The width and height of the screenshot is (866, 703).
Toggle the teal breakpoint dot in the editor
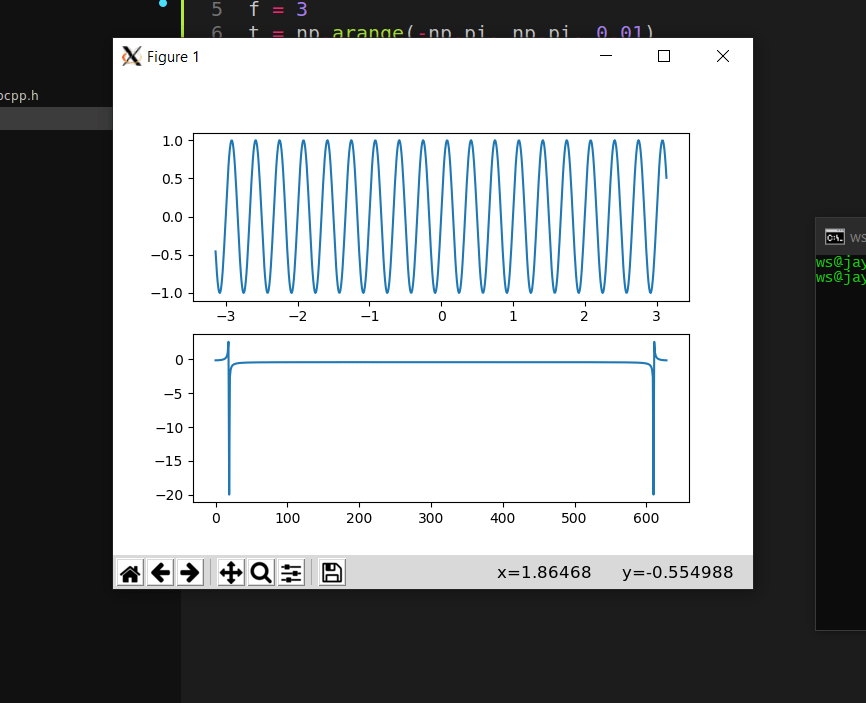[x=163, y=4]
